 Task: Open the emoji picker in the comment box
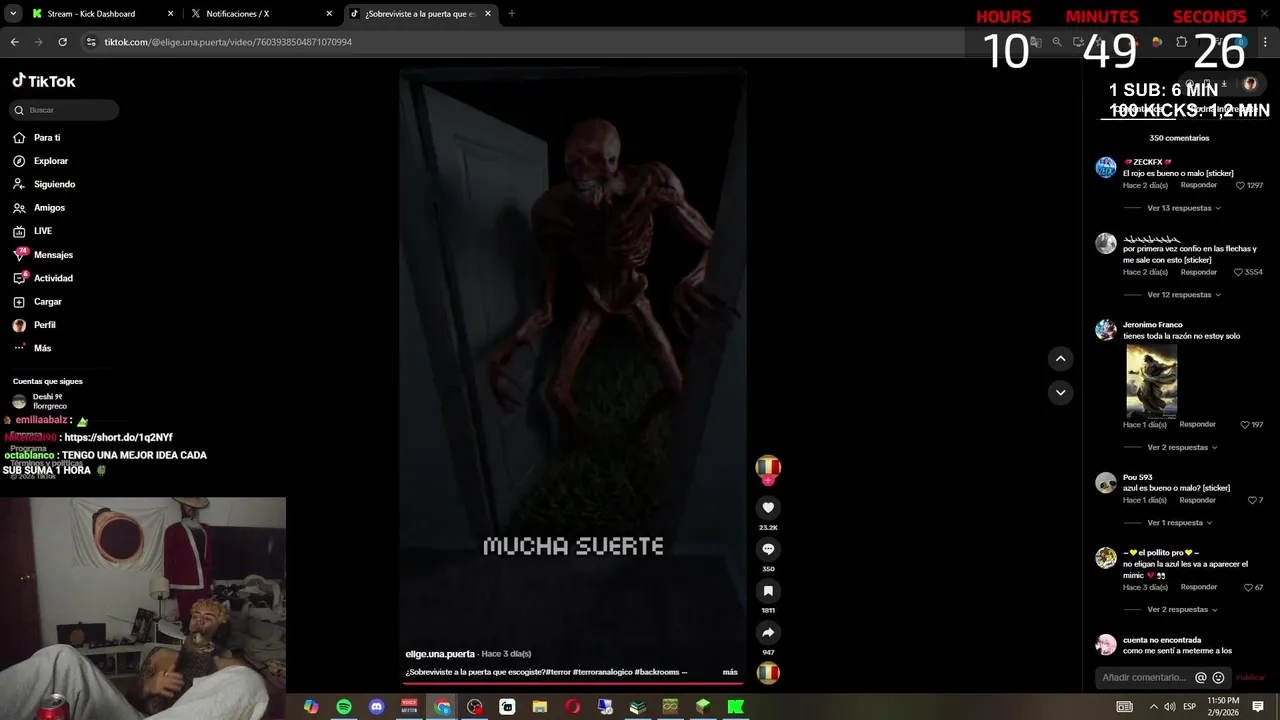click(x=1218, y=677)
